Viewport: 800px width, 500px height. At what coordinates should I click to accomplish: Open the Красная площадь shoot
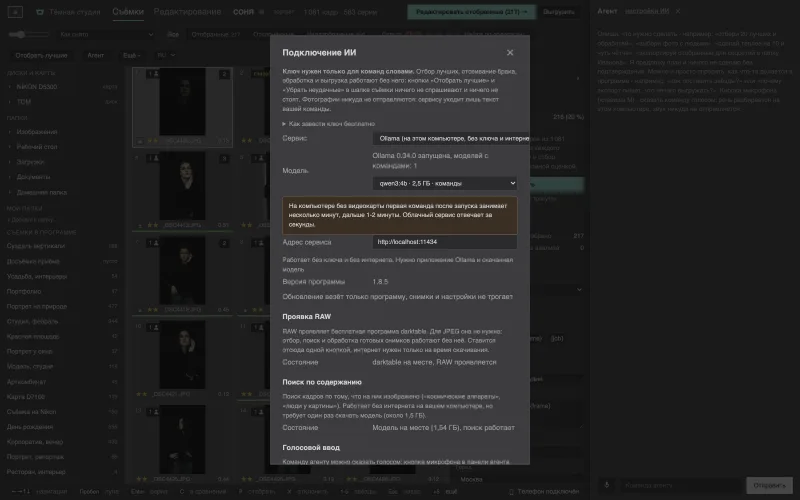[x=61, y=337]
